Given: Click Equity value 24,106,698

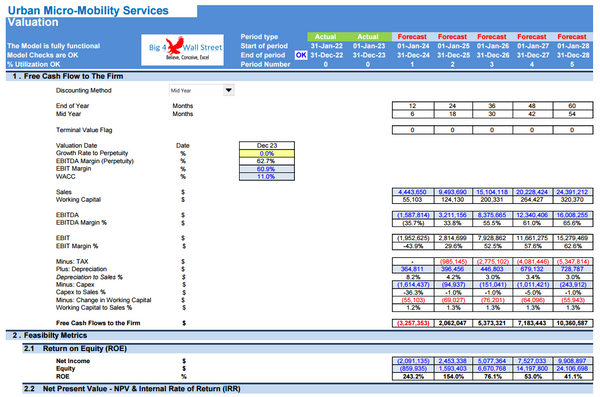Looking at the screenshot, I should point(572,369).
